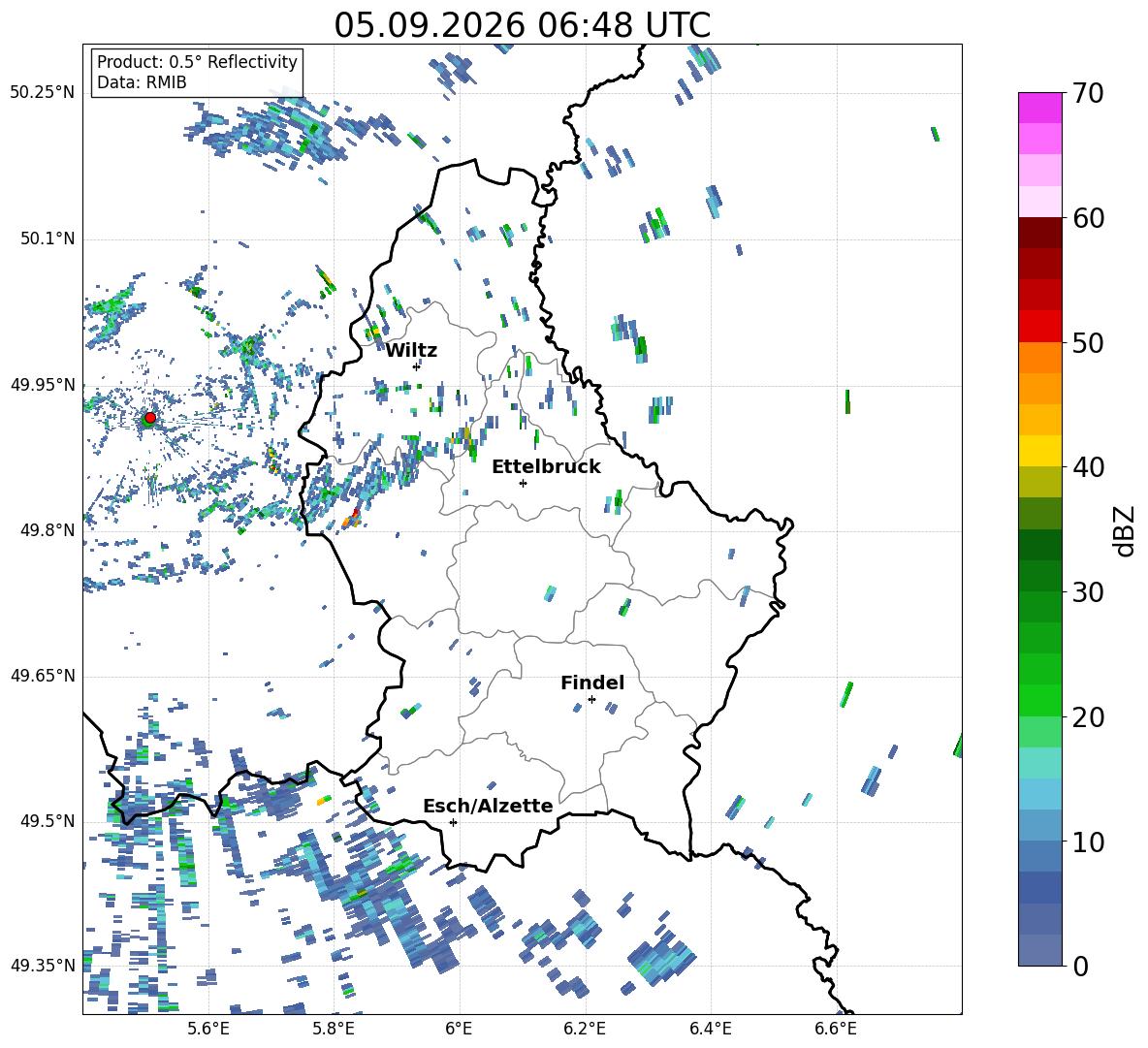Click the 05.09.2026 06:48 UTC title
Screen dimensions: 1148x1048
tap(522, 25)
